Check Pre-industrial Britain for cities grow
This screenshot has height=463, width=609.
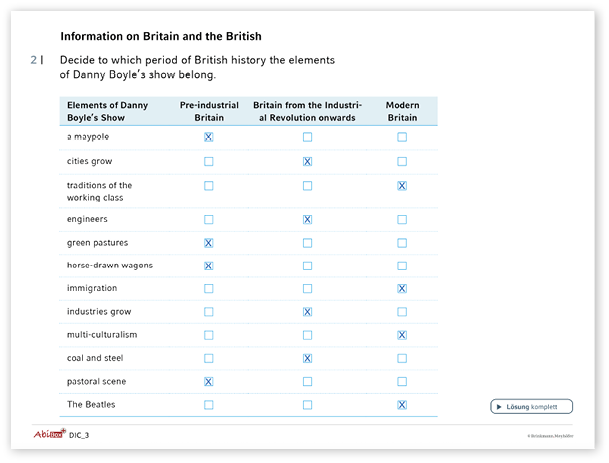click(x=209, y=161)
